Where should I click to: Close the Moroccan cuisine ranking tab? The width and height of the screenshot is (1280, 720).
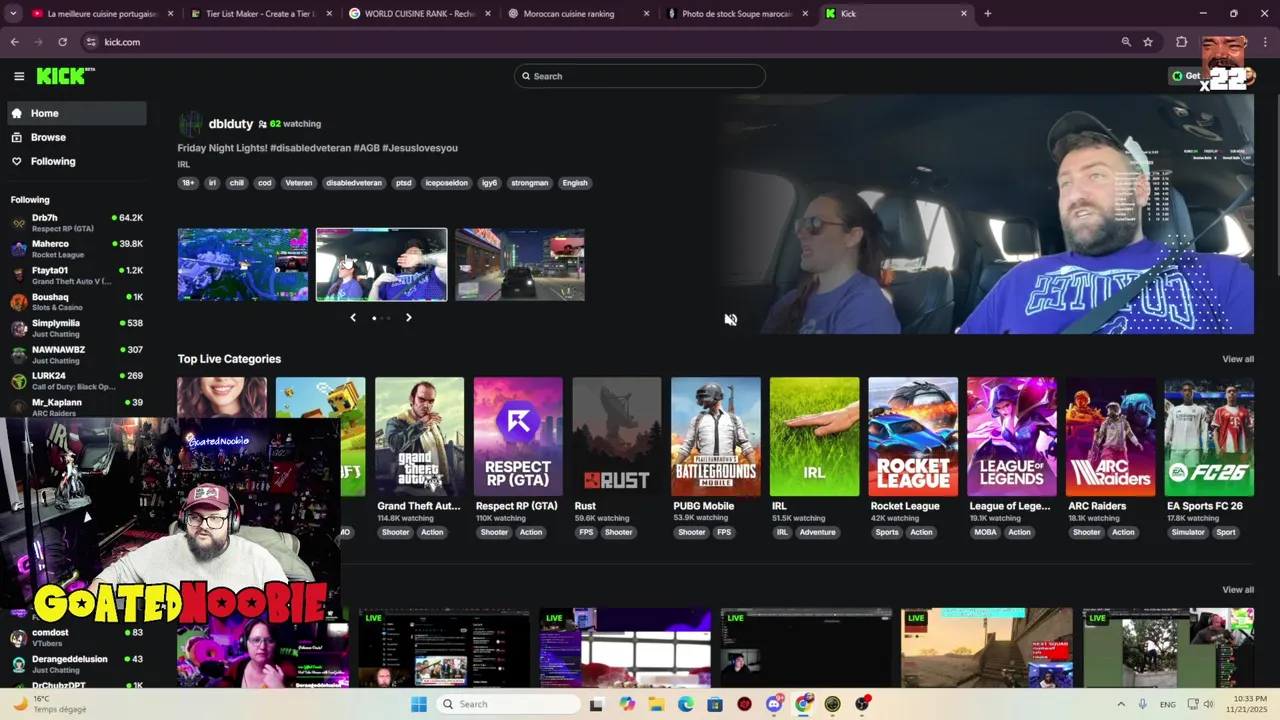tap(646, 14)
